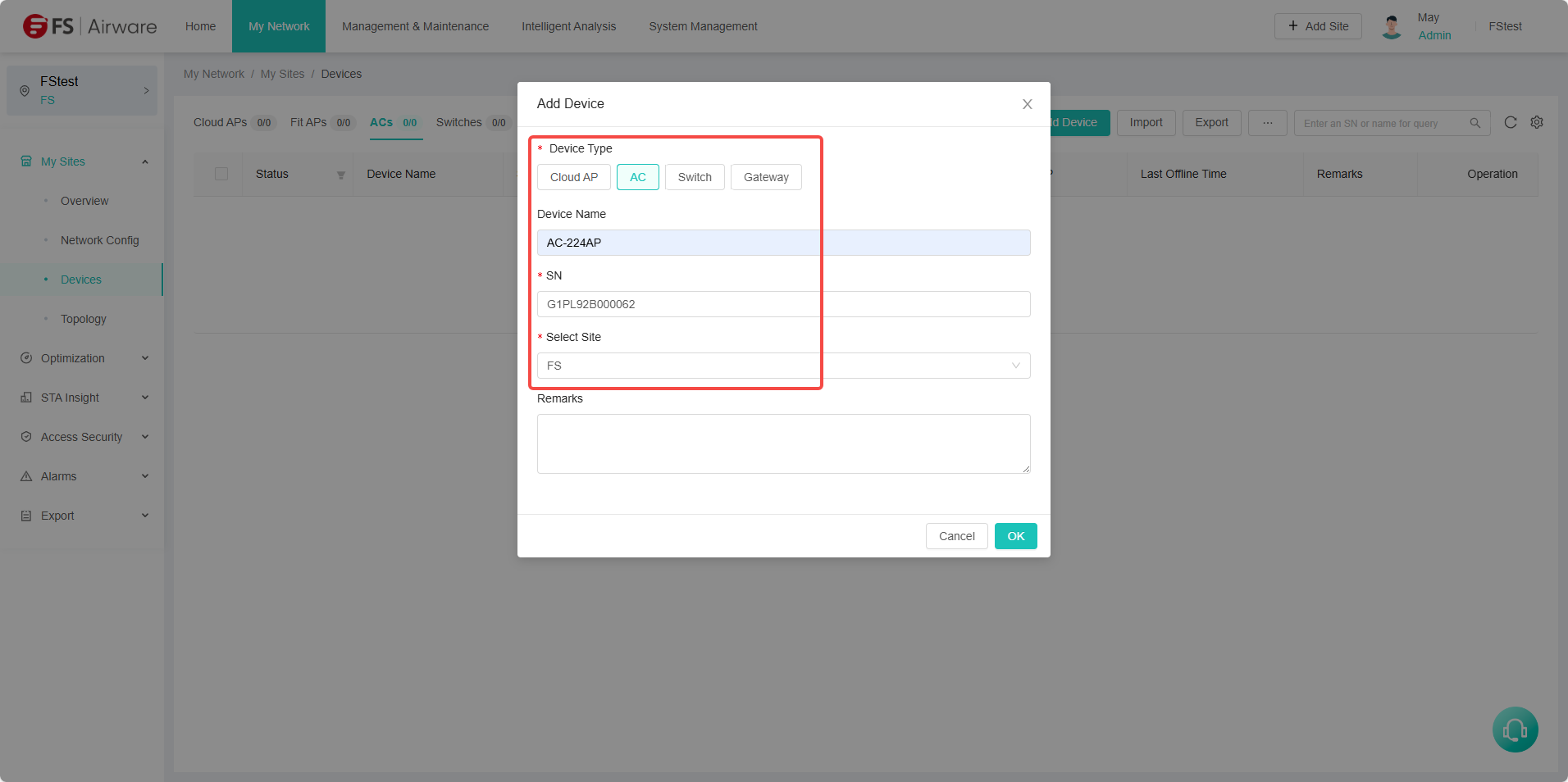
Task: Select Cloud AP device type
Action: click(x=574, y=177)
